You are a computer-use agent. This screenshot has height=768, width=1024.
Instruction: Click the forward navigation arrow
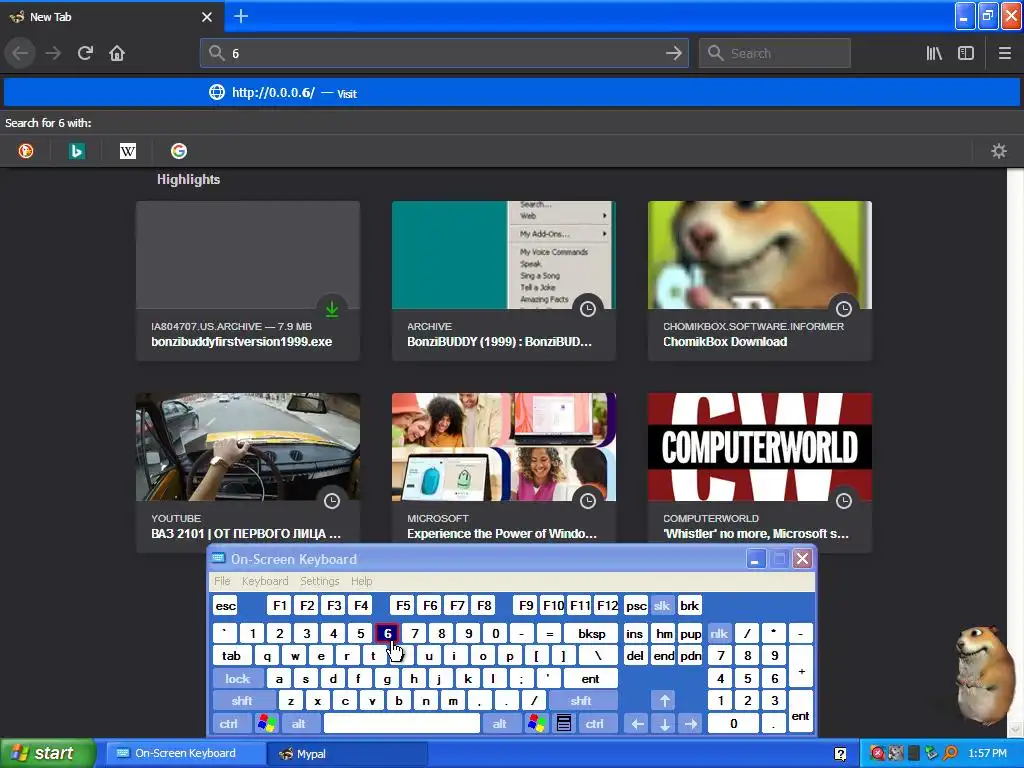tap(53, 53)
